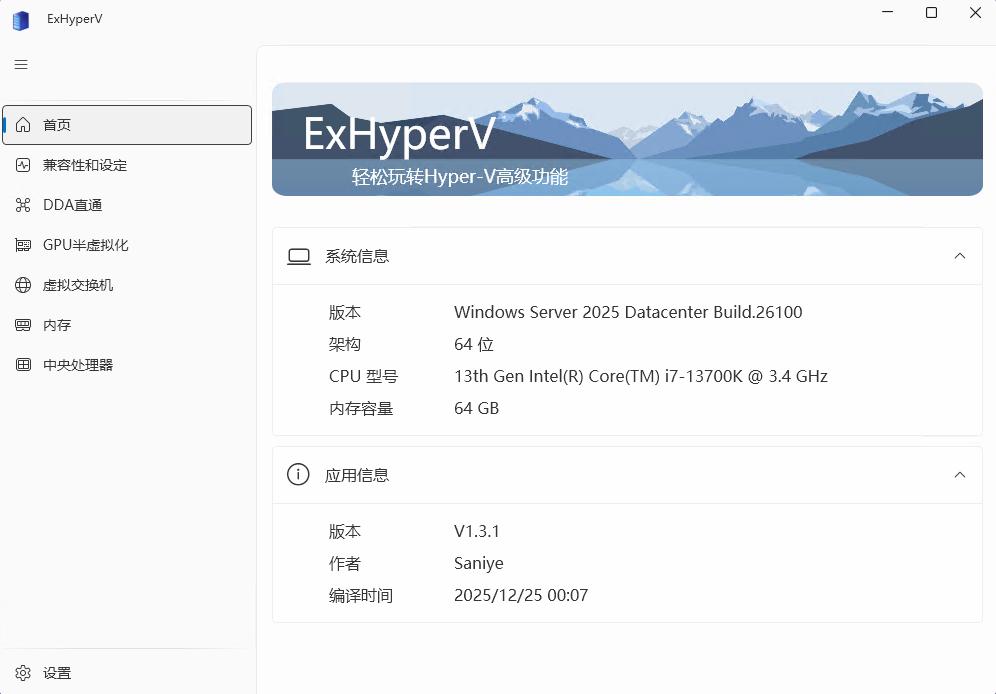The width and height of the screenshot is (996, 694).
Task: Click the V1.3.1 application version text
Action: click(x=476, y=531)
